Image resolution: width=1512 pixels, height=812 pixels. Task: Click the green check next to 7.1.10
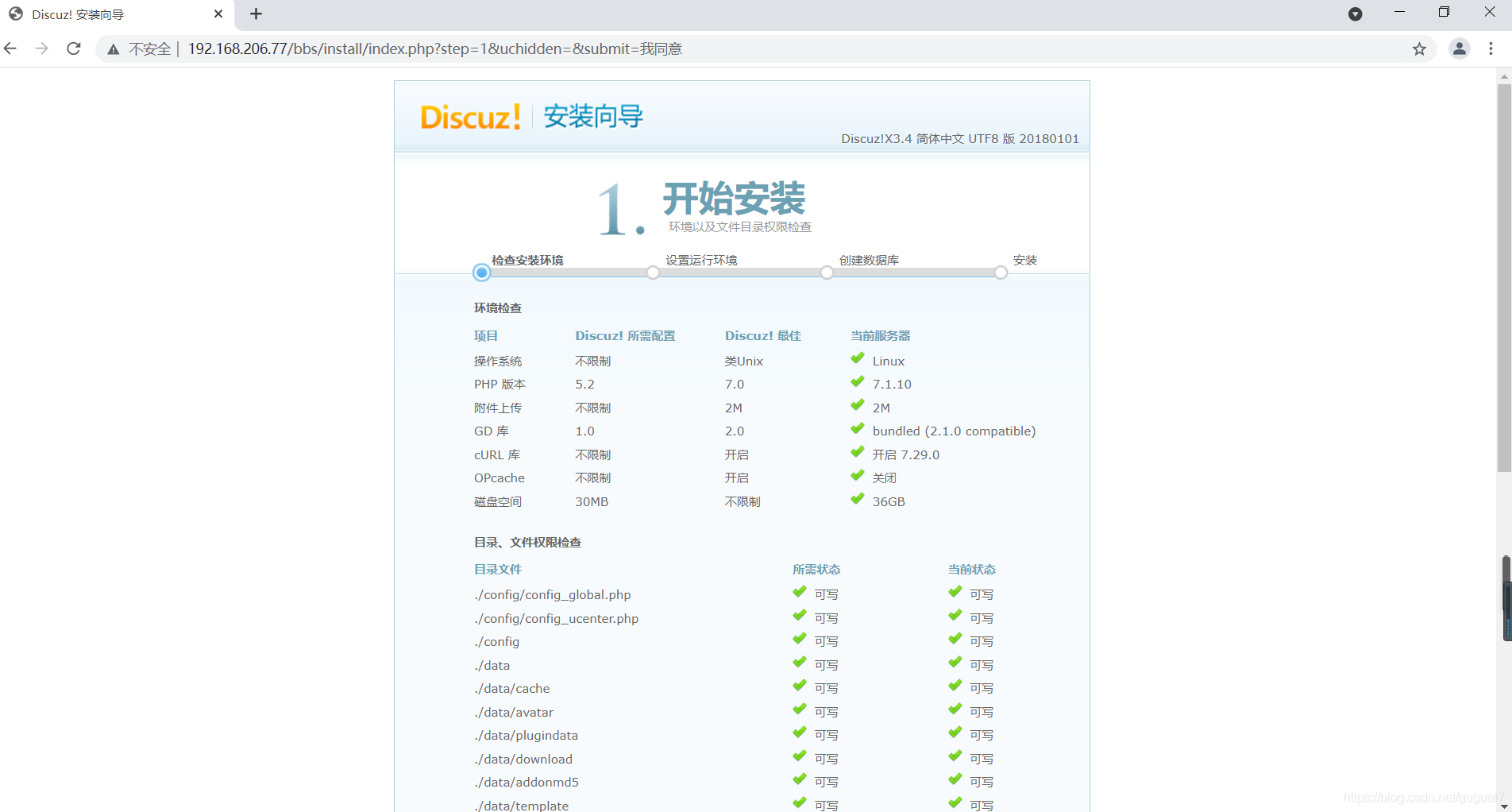(857, 382)
